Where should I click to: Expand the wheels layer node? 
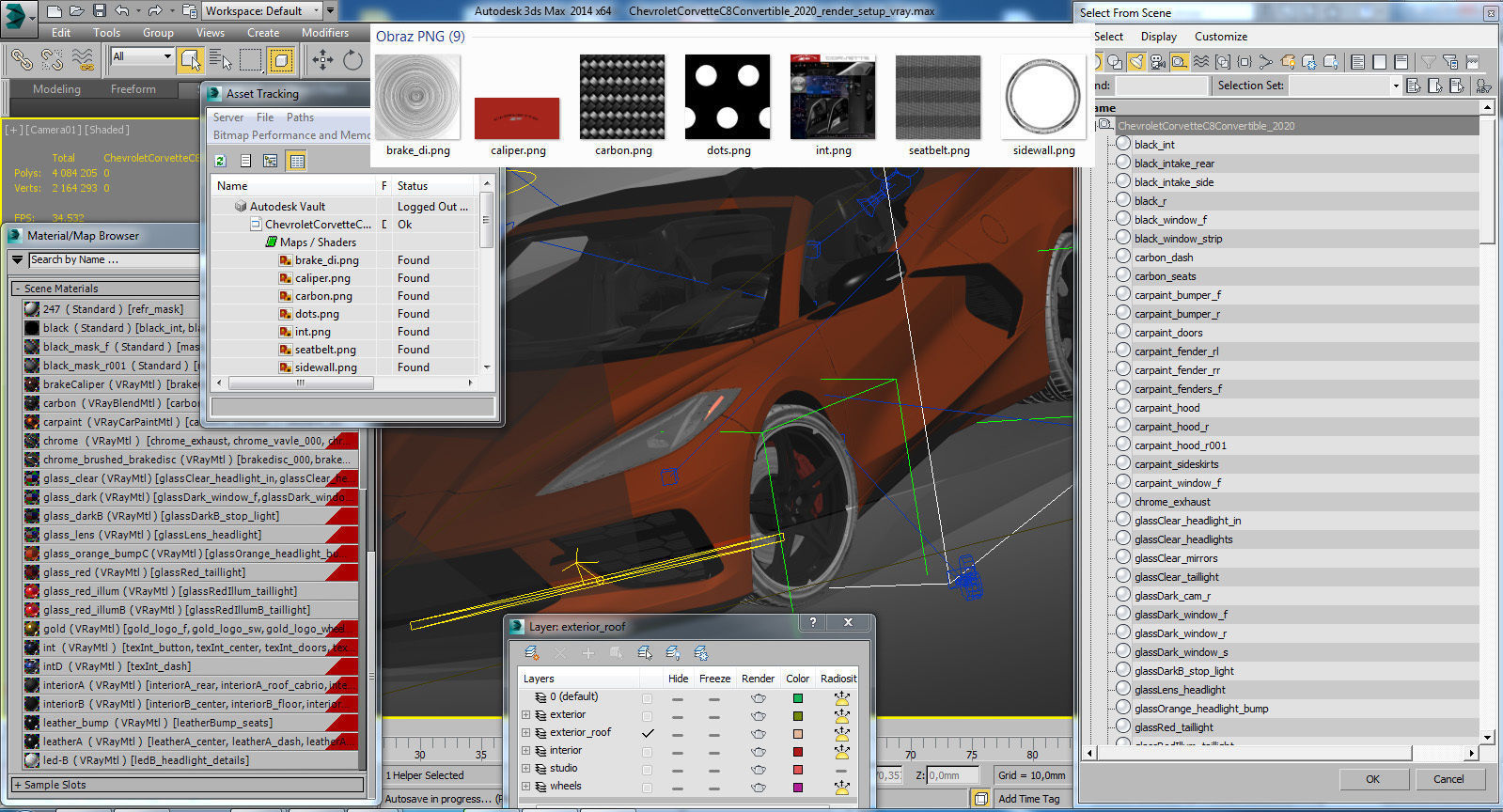point(525,787)
